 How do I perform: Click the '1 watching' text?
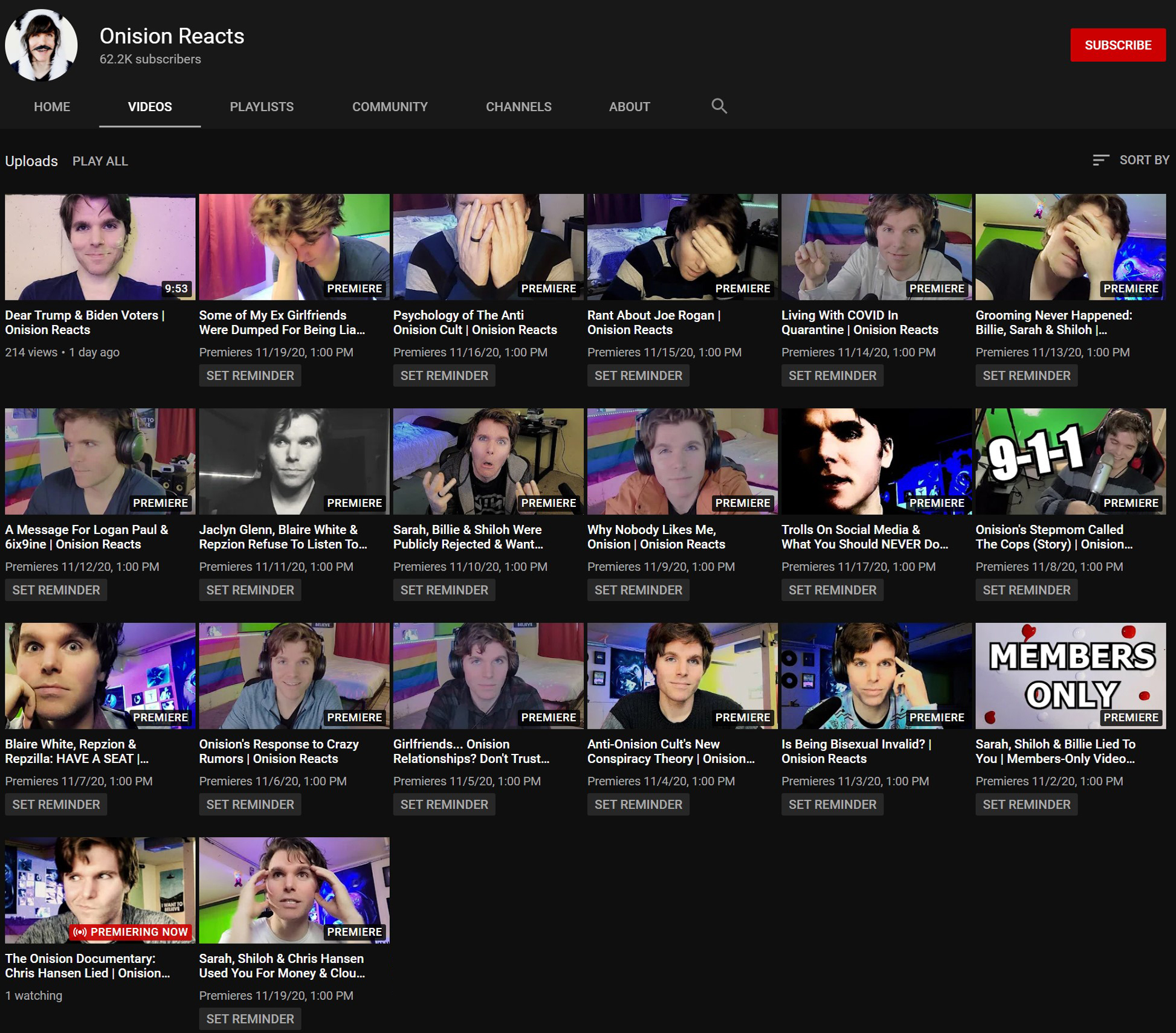(34, 996)
